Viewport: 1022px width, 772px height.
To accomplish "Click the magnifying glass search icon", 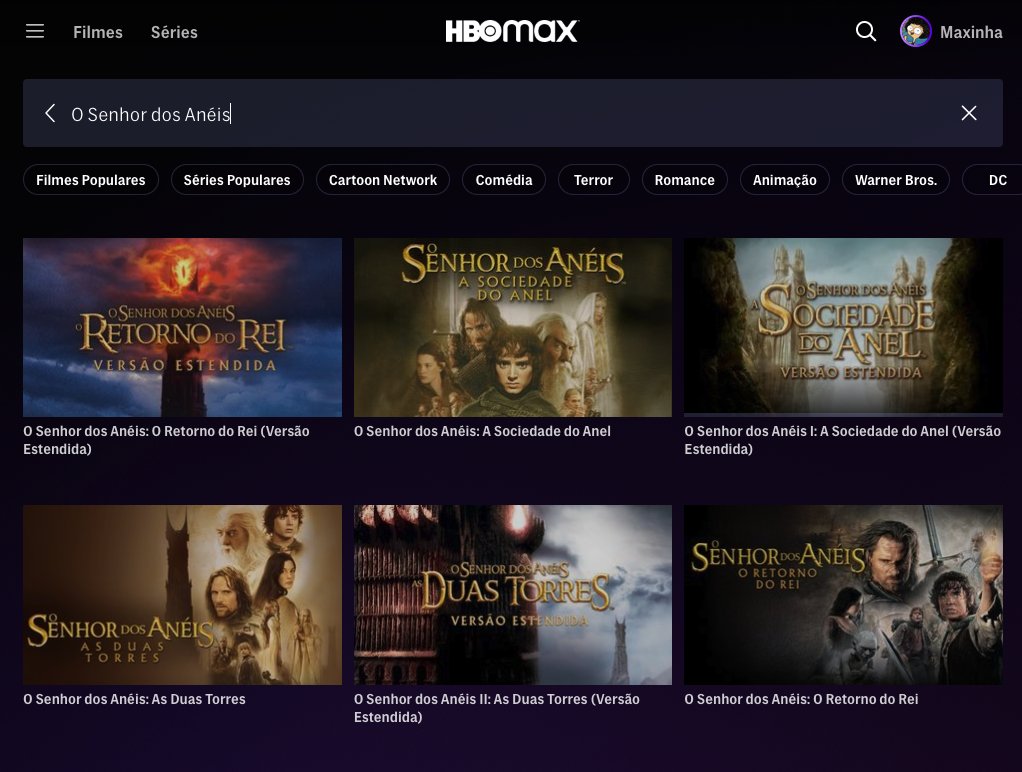I will (x=866, y=31).
